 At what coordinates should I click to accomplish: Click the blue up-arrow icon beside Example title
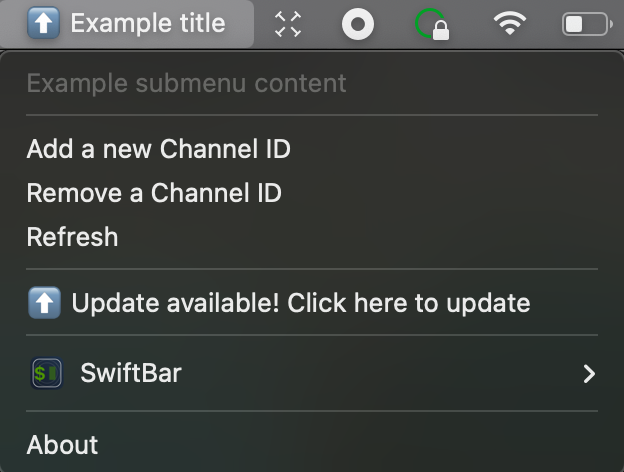tap(43, 23)
